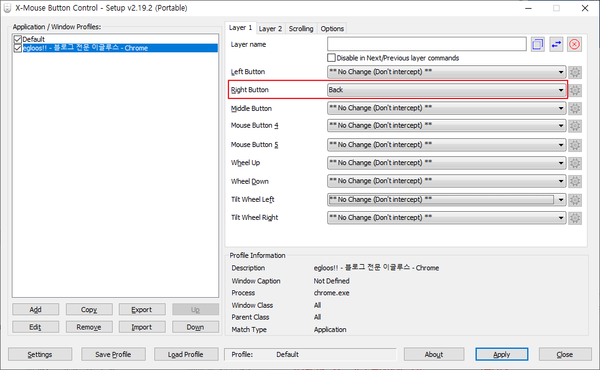Toggle the Default profile checkbox
Screen dimensions: 600x370
pyautogui.click(x=18, y=39)
